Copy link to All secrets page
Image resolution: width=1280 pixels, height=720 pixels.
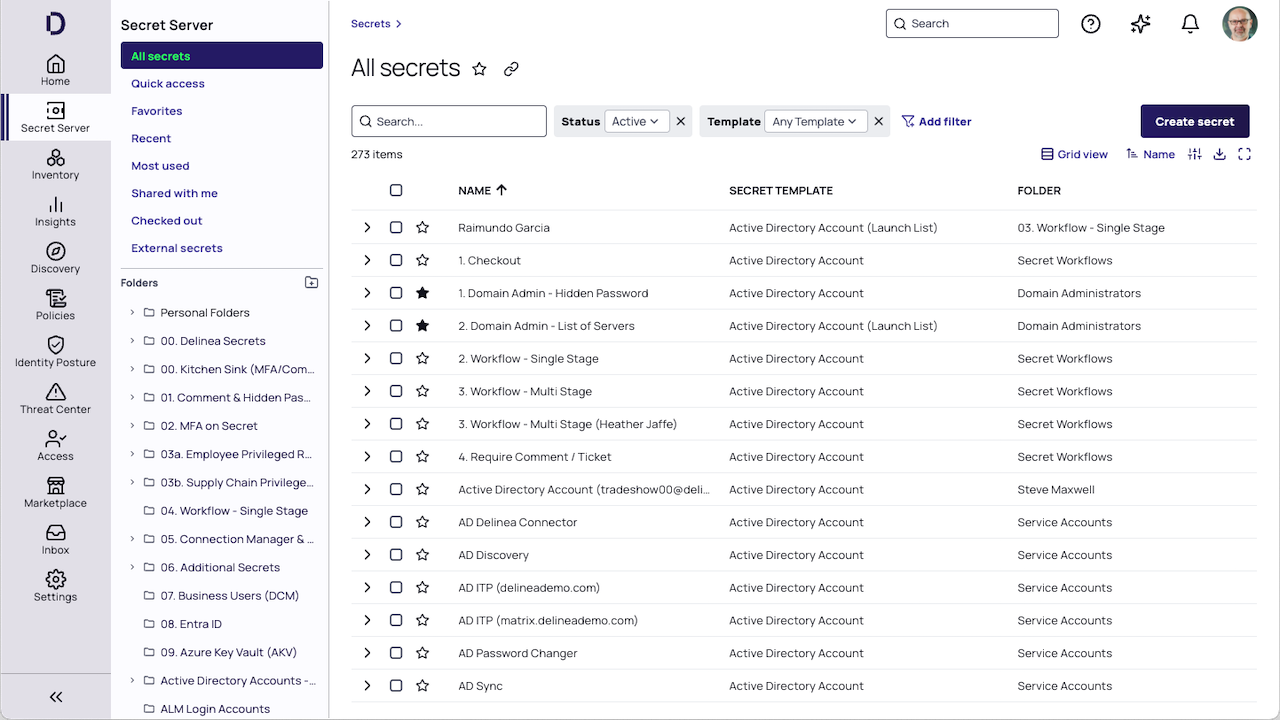(x=511, y=69)
